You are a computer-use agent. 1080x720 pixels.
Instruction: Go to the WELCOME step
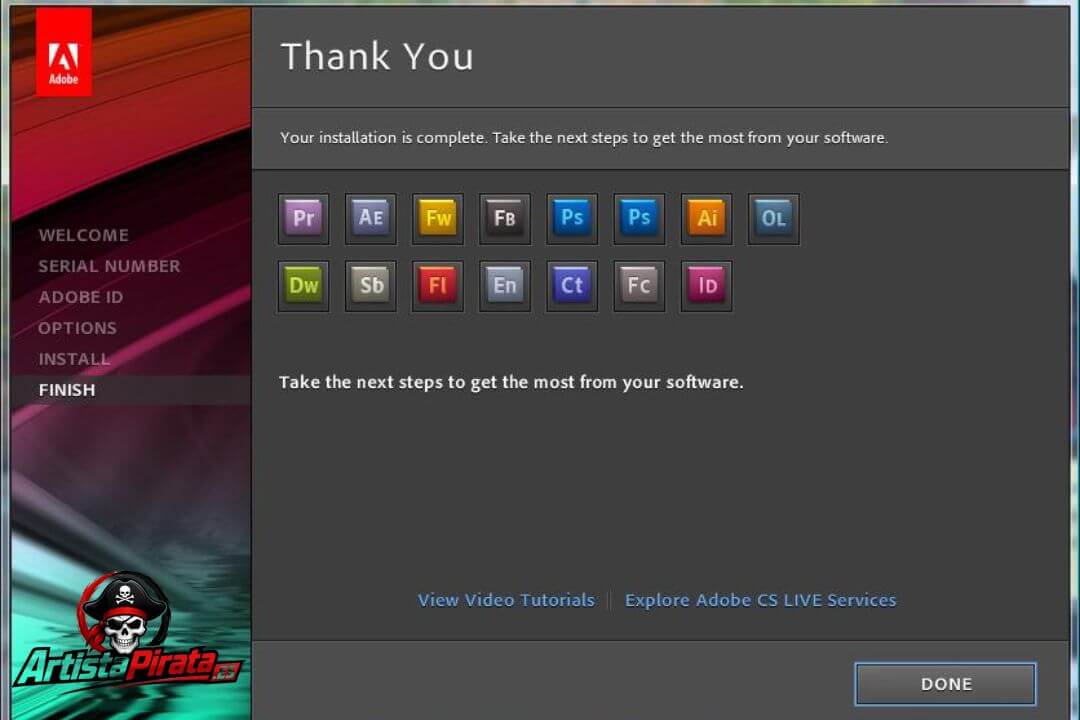[x=83, y=235]
